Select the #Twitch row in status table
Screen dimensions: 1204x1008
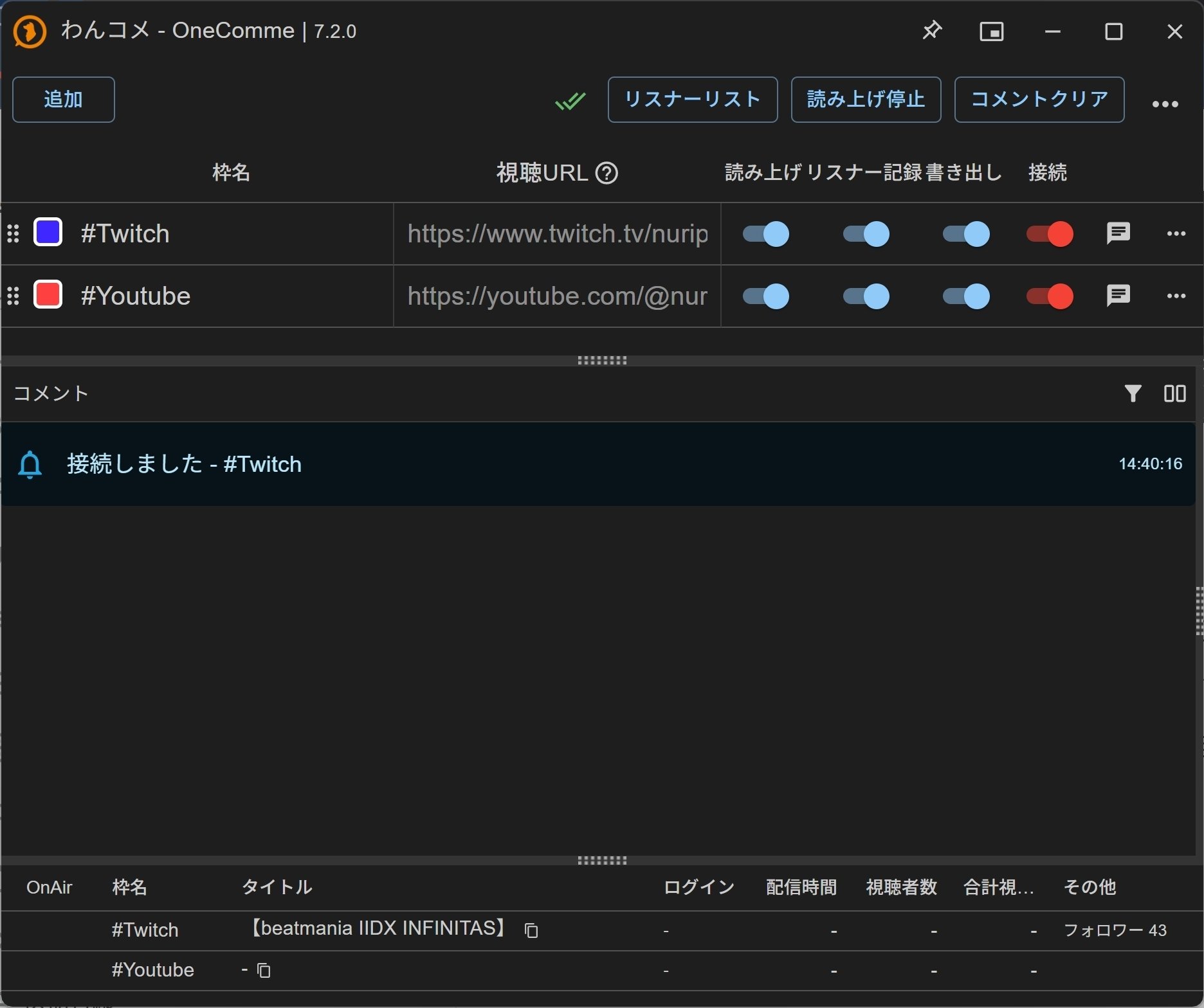(602, 931)
